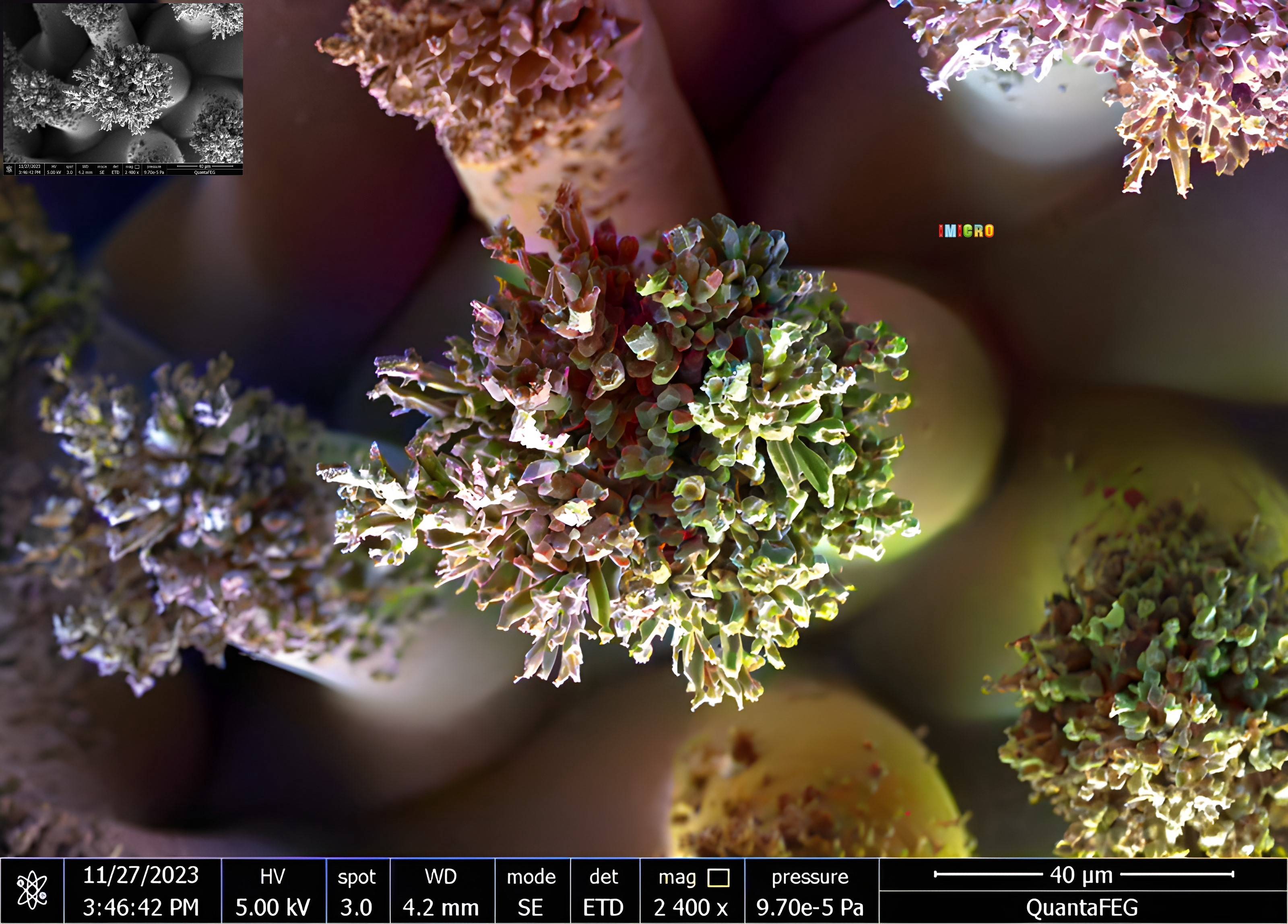Click the mode SE cell
The width and height of the screenshot is (1288, 924).
(x=531, y=892)
